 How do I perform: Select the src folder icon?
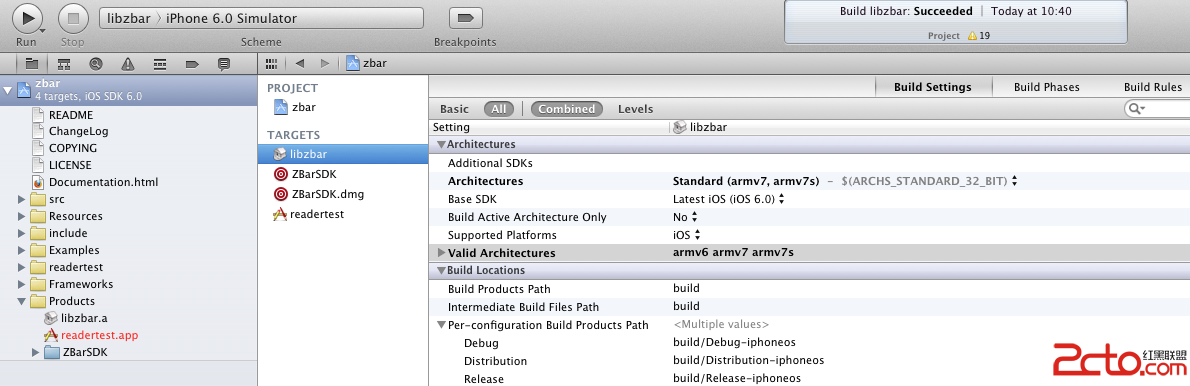coord(38,199)
